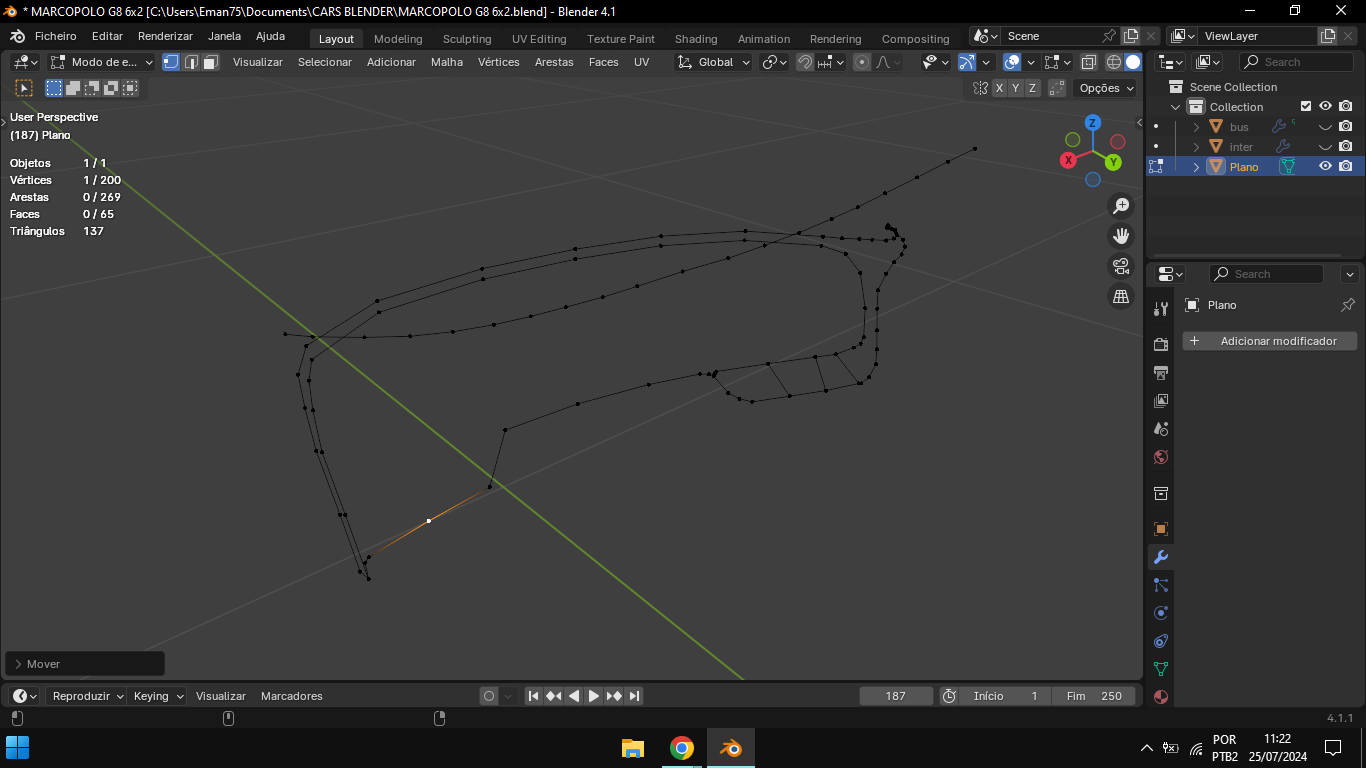Open the Reproduzir playback dropdown
Screen dimensions: 1366x768
[x=87, y=696]
